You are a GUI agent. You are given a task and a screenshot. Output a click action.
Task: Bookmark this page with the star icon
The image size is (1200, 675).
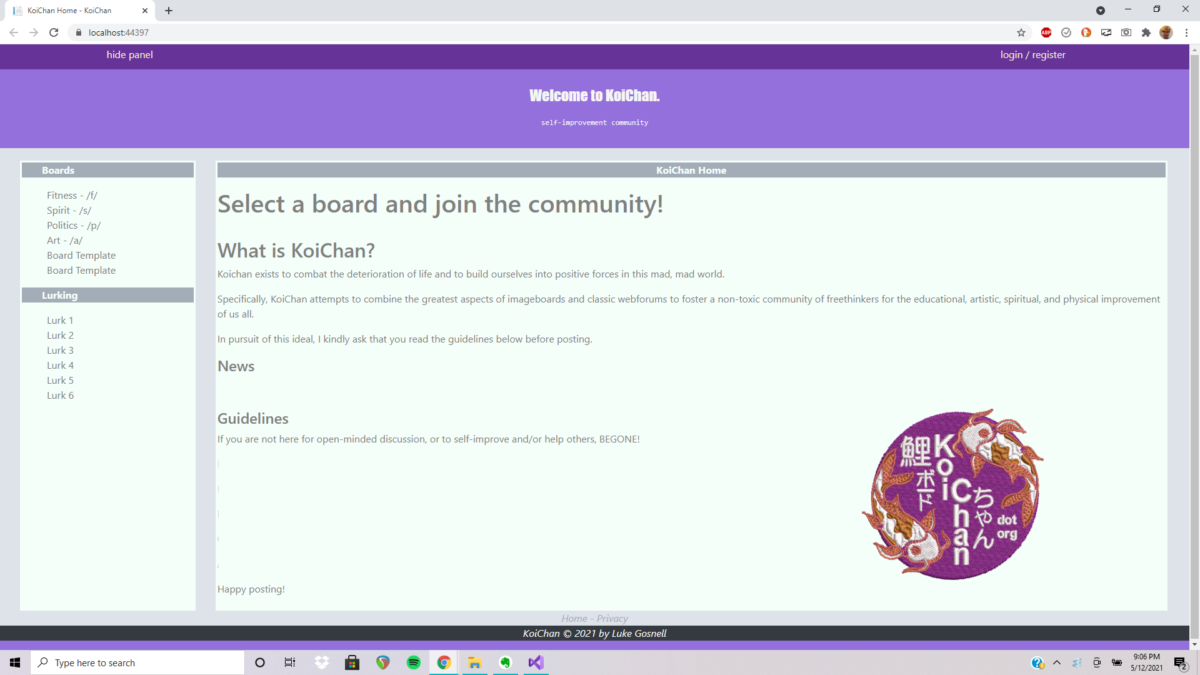pos(1021,32)
